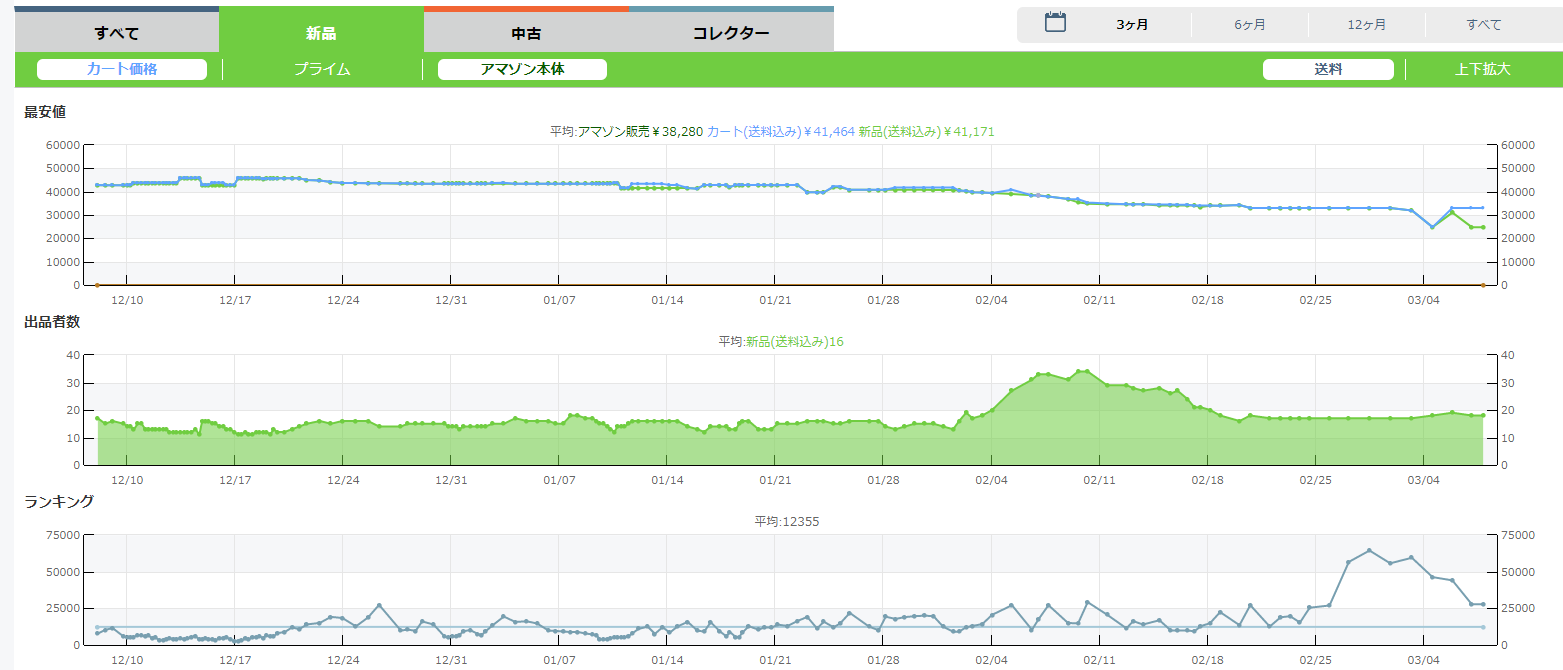Switch to the コレクター tab
1563x670 pixels.
click(731, 33)
